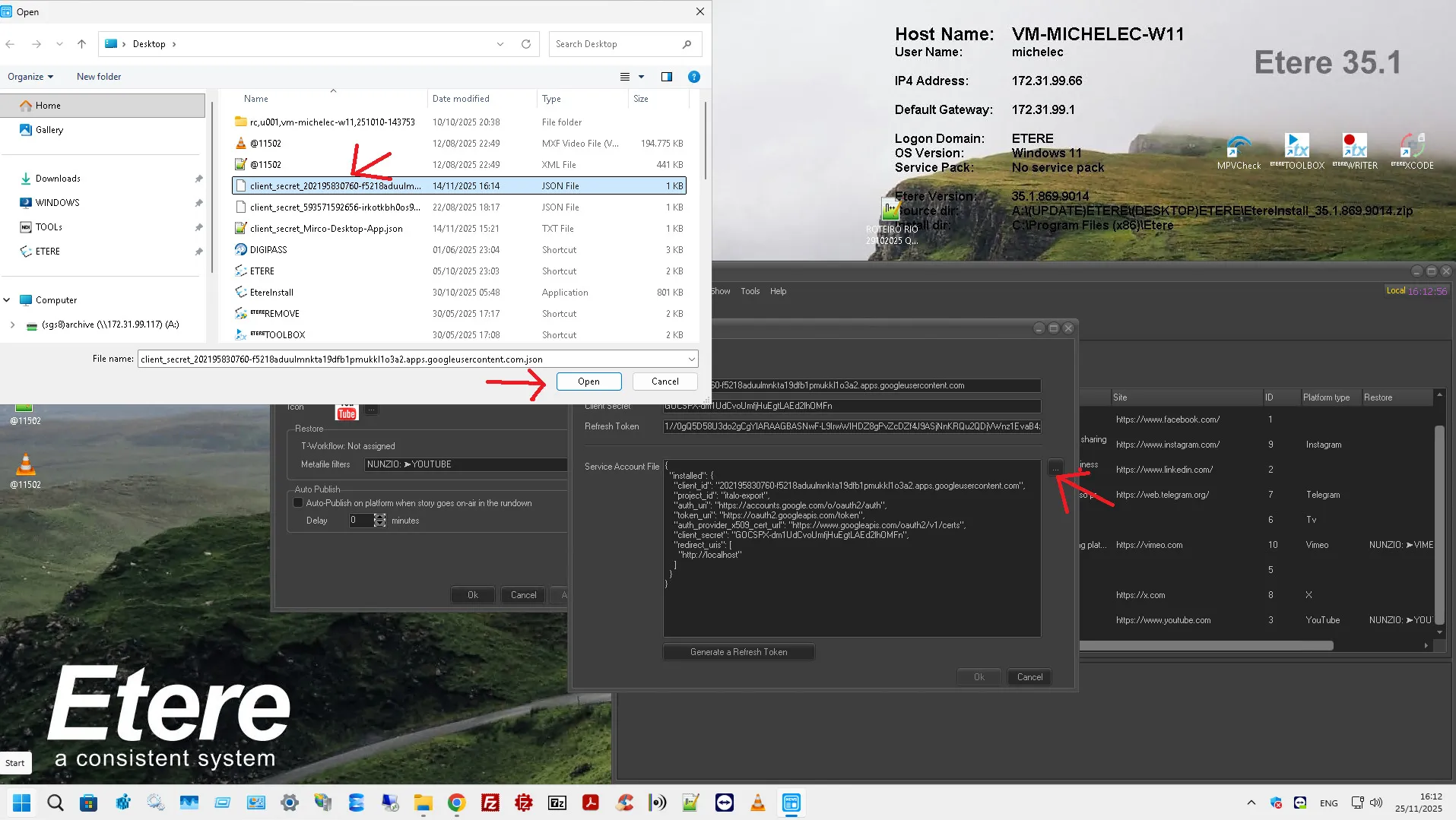This screenshot has height=820, width=1456.
Task: Open the help icon in Open dialog
Action: tap(693, 77)
